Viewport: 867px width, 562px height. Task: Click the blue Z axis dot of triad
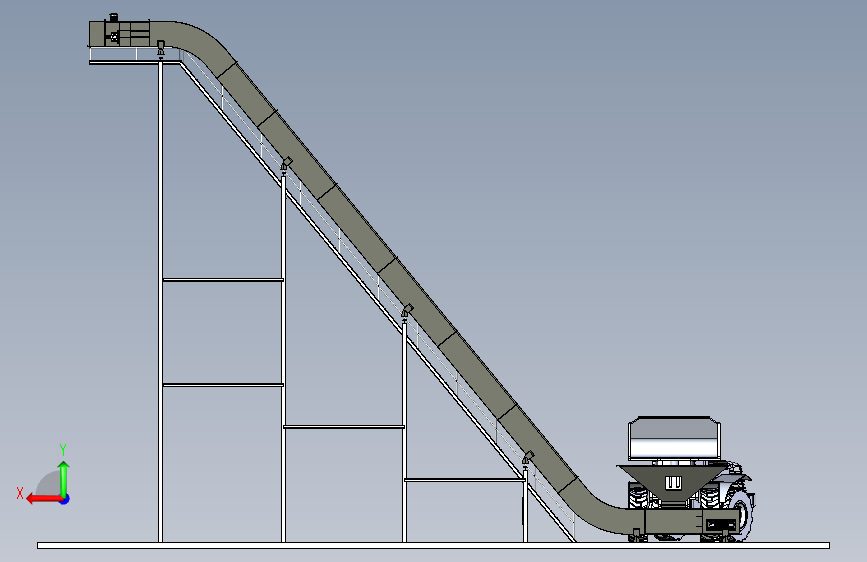(x=65, y=499)
